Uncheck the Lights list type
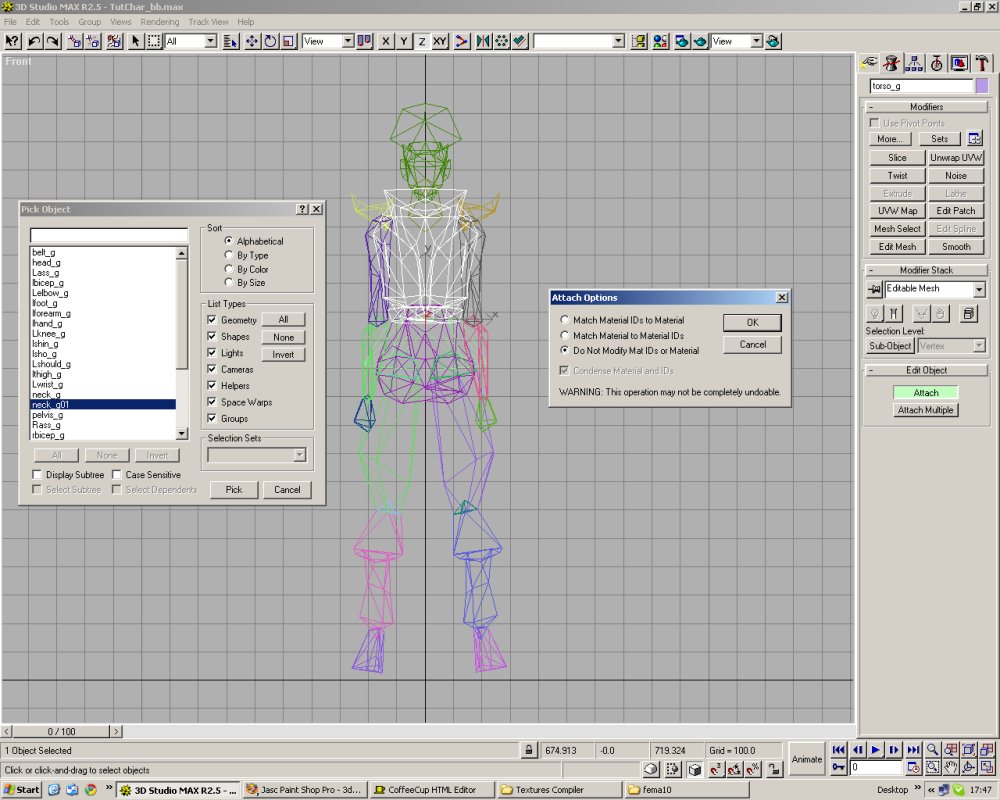This screenshot has height=800, width=1000. (212, 353)
